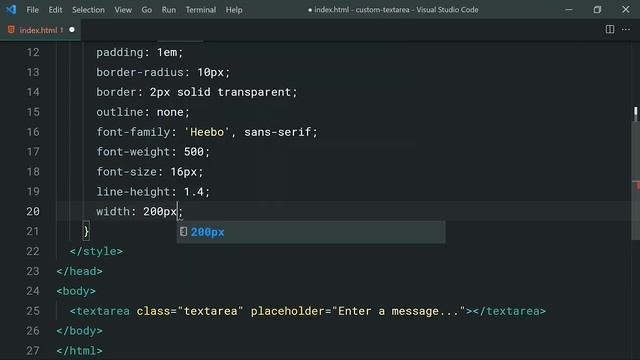640x360 pixels.
Task: Click the 'font-weight: 500;' line
Action: (153, 152)
